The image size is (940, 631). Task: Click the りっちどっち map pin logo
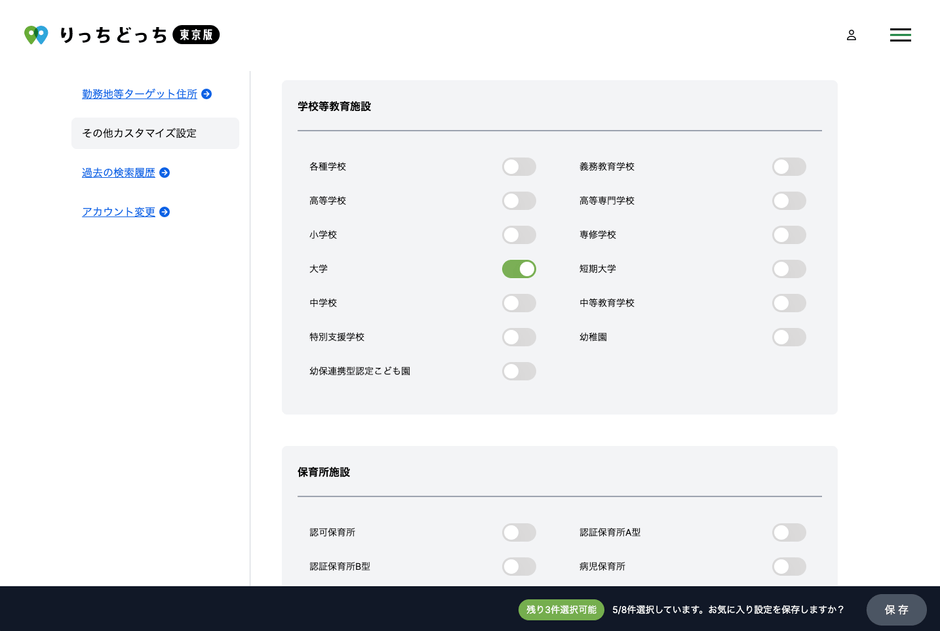coord(36,35)
